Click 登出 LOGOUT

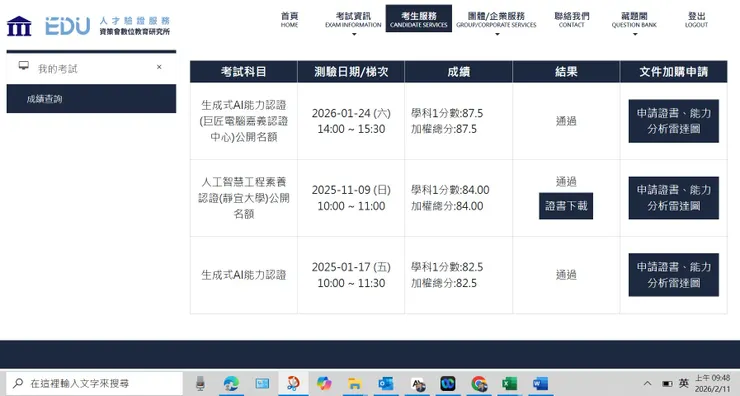click(x=696, y=19)
